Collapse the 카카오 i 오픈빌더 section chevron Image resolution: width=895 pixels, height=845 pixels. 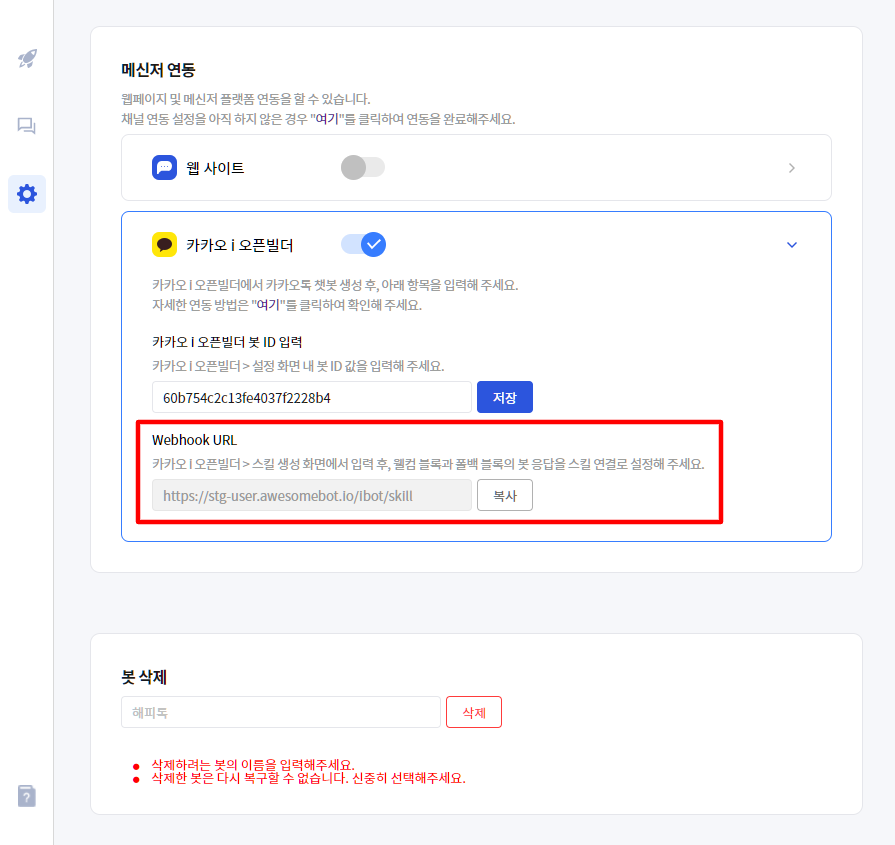click(x=792, y=244)
